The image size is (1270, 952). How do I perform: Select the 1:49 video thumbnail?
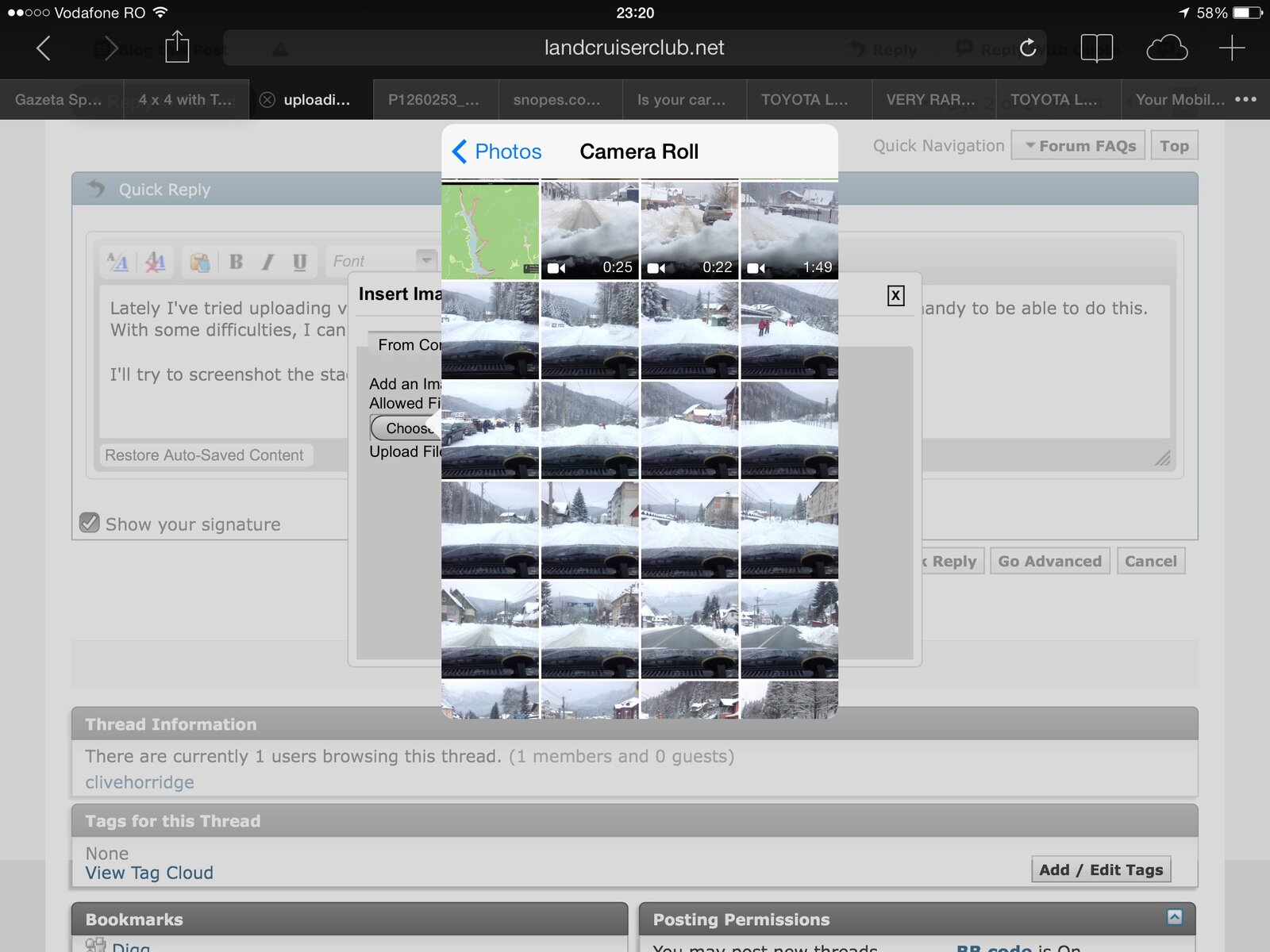tap(789, 230)
